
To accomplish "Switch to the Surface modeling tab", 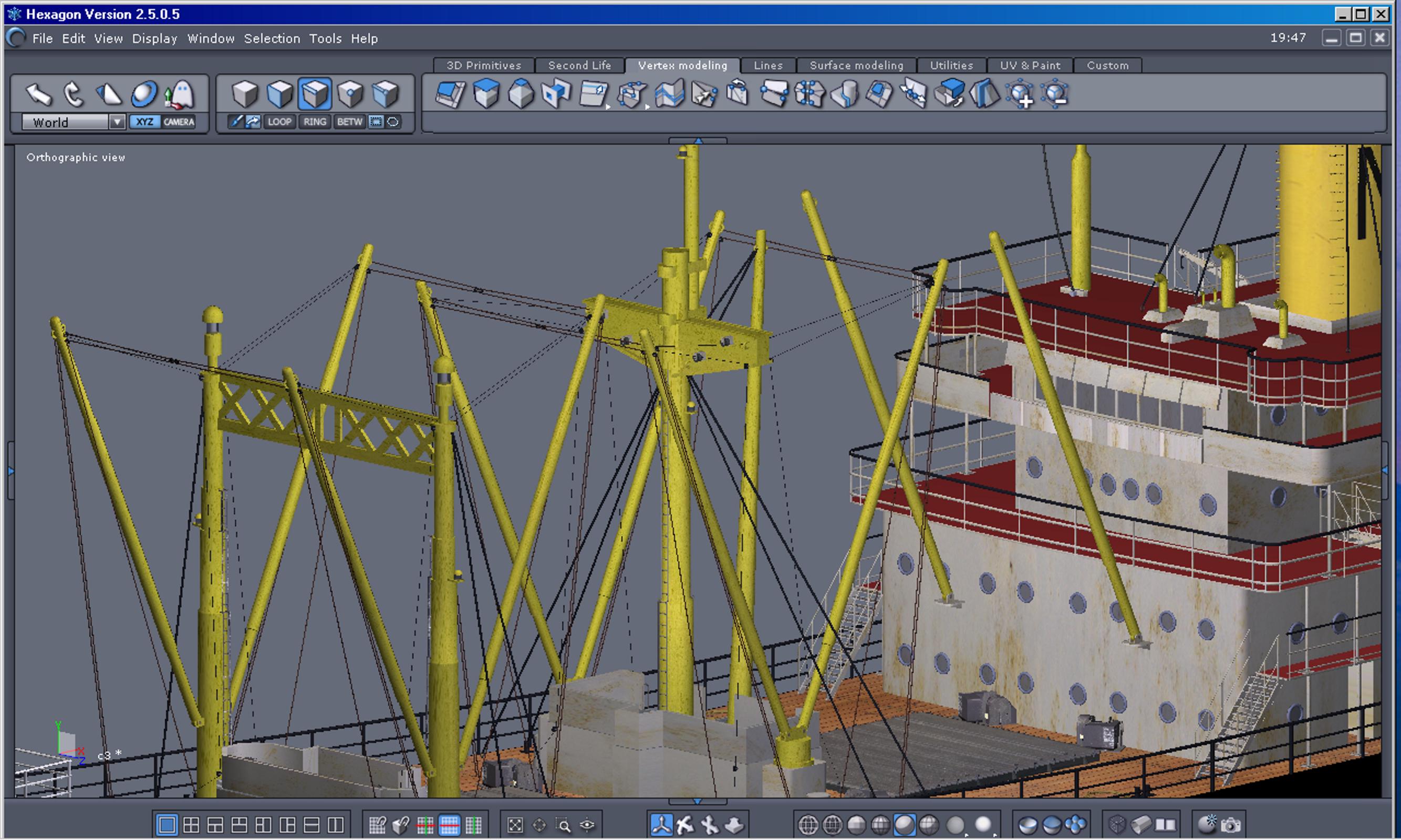I will coord(856,65).
